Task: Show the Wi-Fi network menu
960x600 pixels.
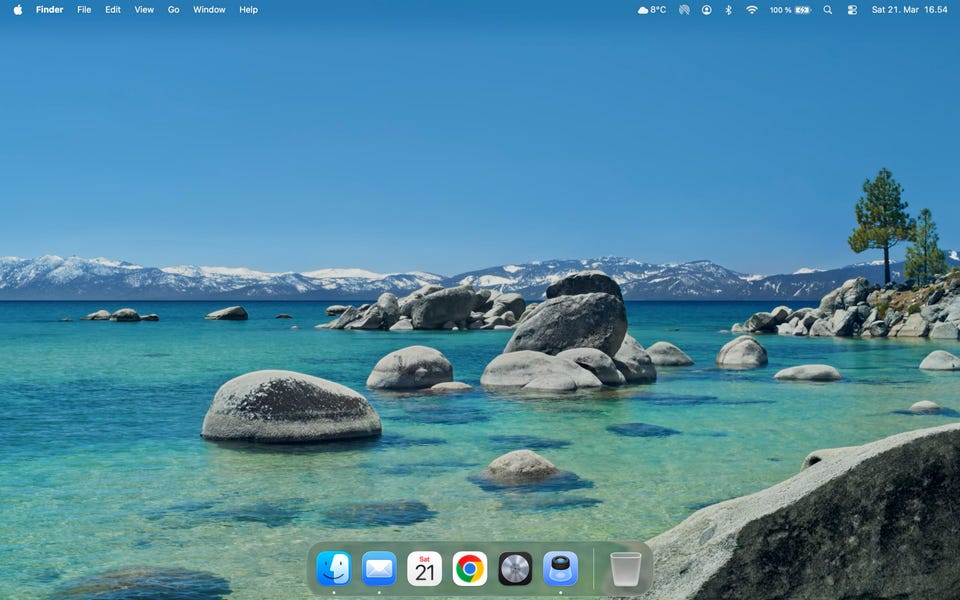Action: pos(752,10)
